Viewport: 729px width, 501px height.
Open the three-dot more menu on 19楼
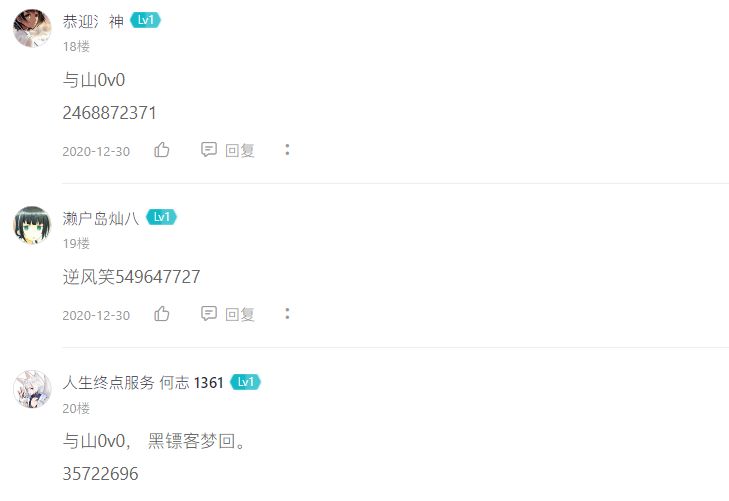(287, 314)
